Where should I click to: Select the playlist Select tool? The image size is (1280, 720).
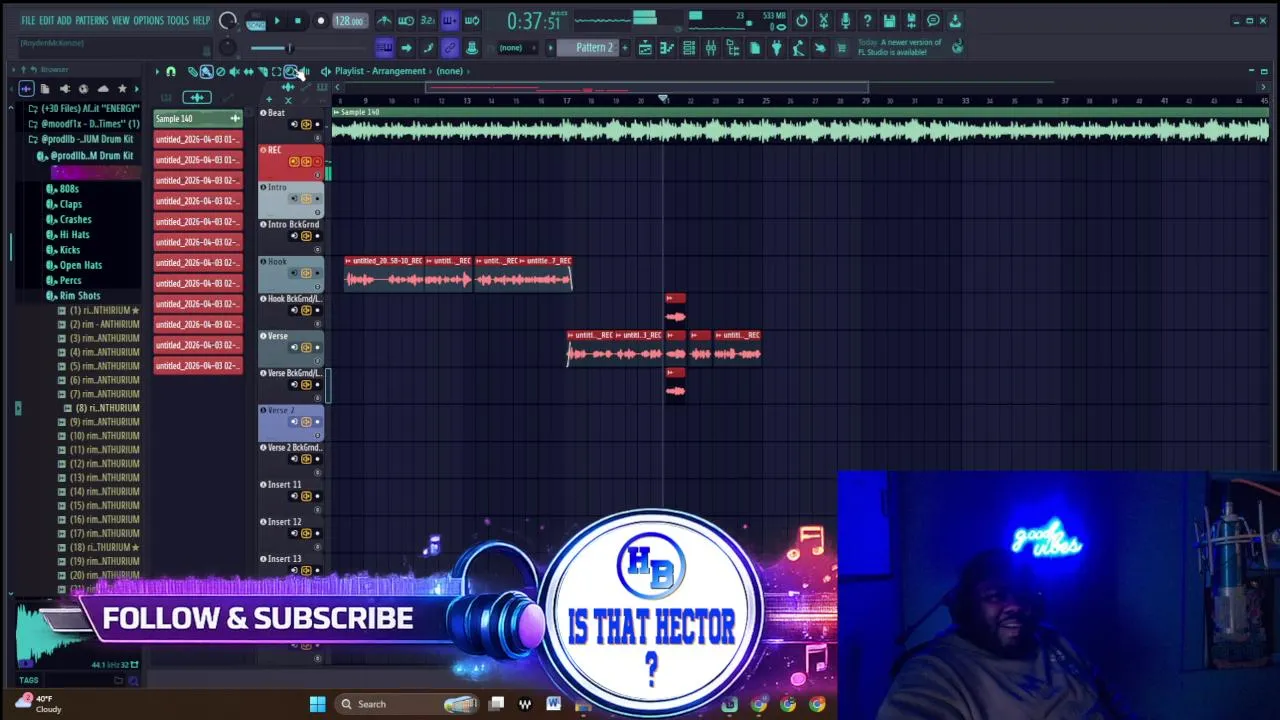[276, 71]
